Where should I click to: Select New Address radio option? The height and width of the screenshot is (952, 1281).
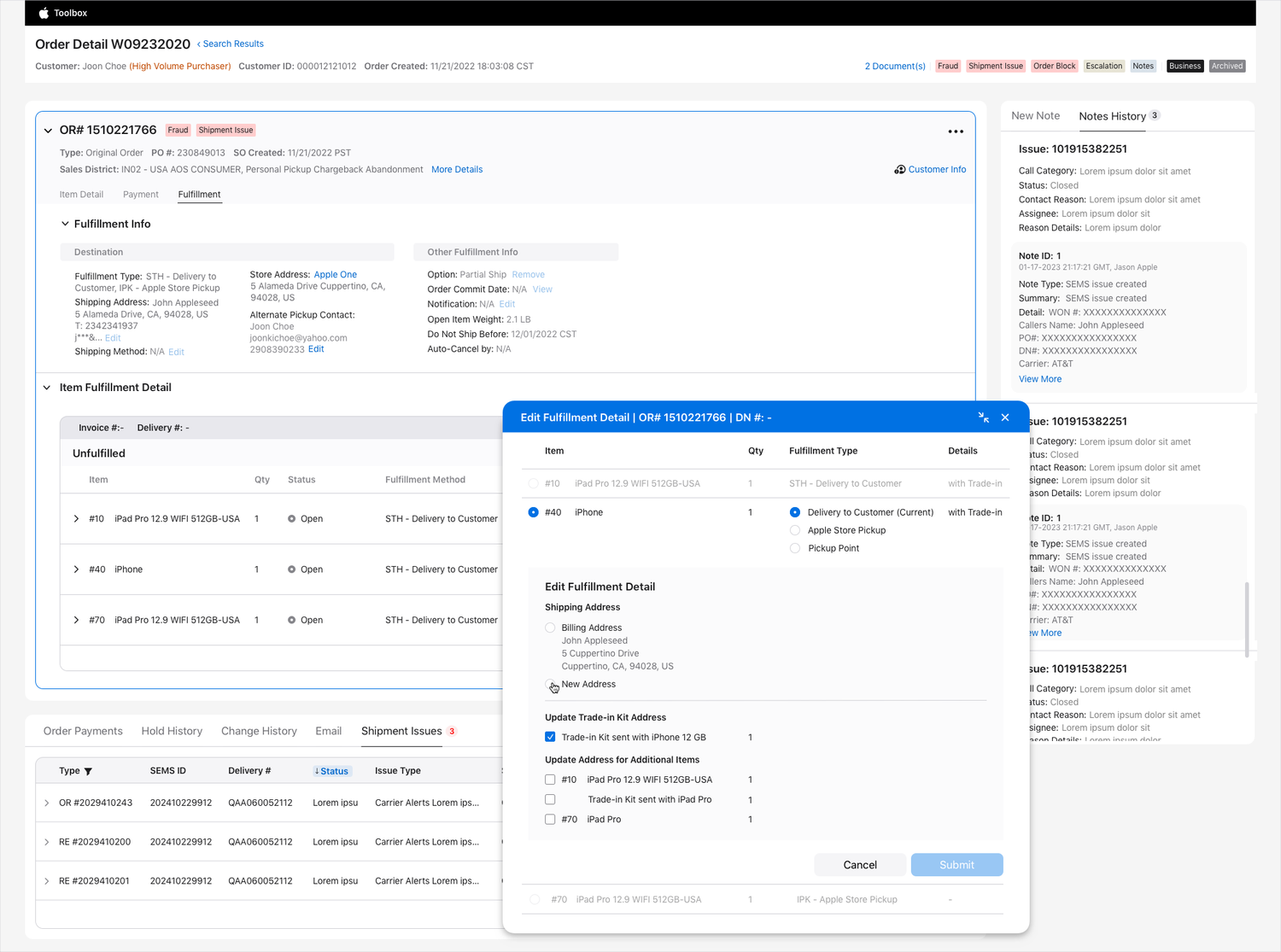click(550, 684)
